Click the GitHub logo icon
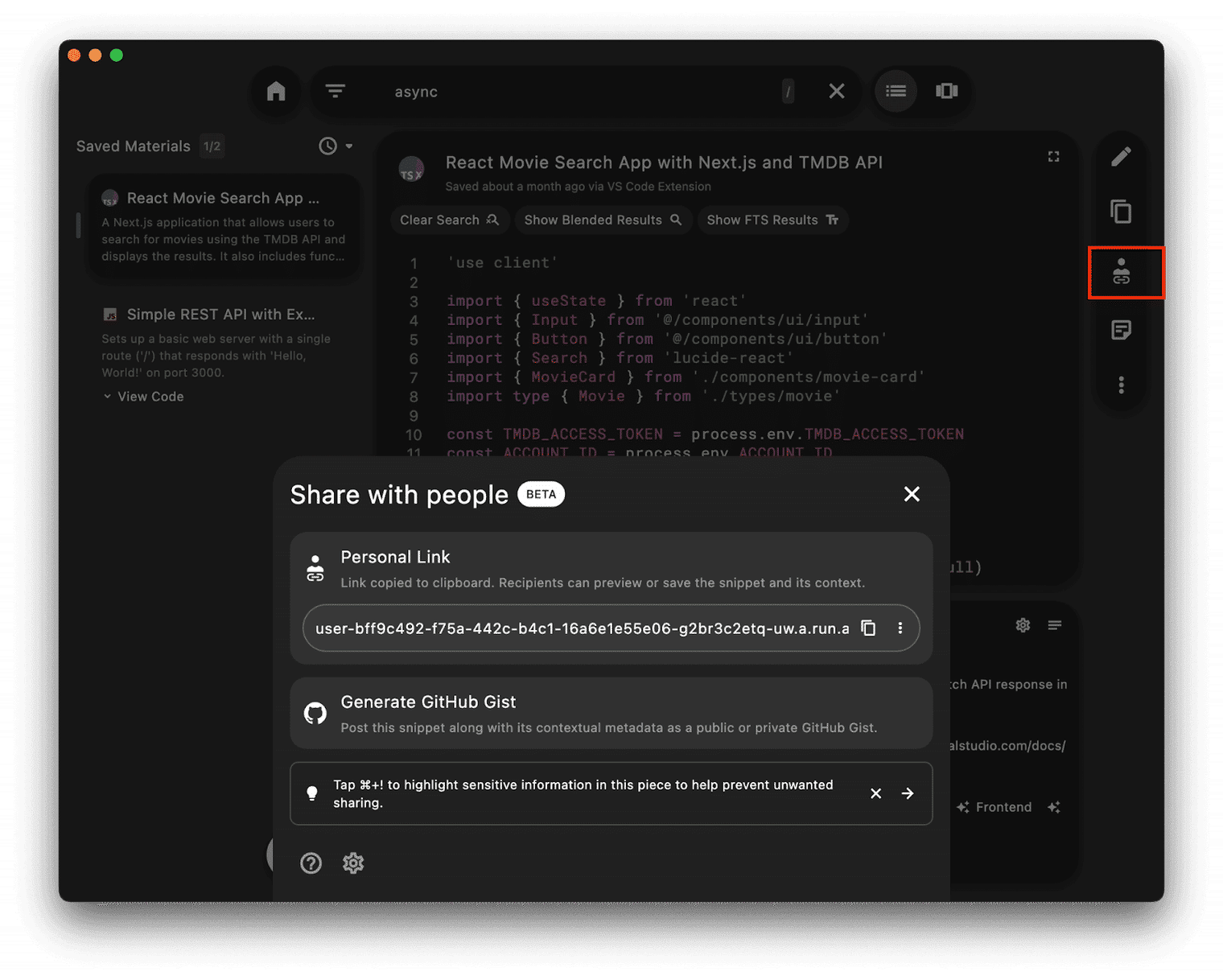Screen dimensions: 1223x980 (x=315, y=713)
